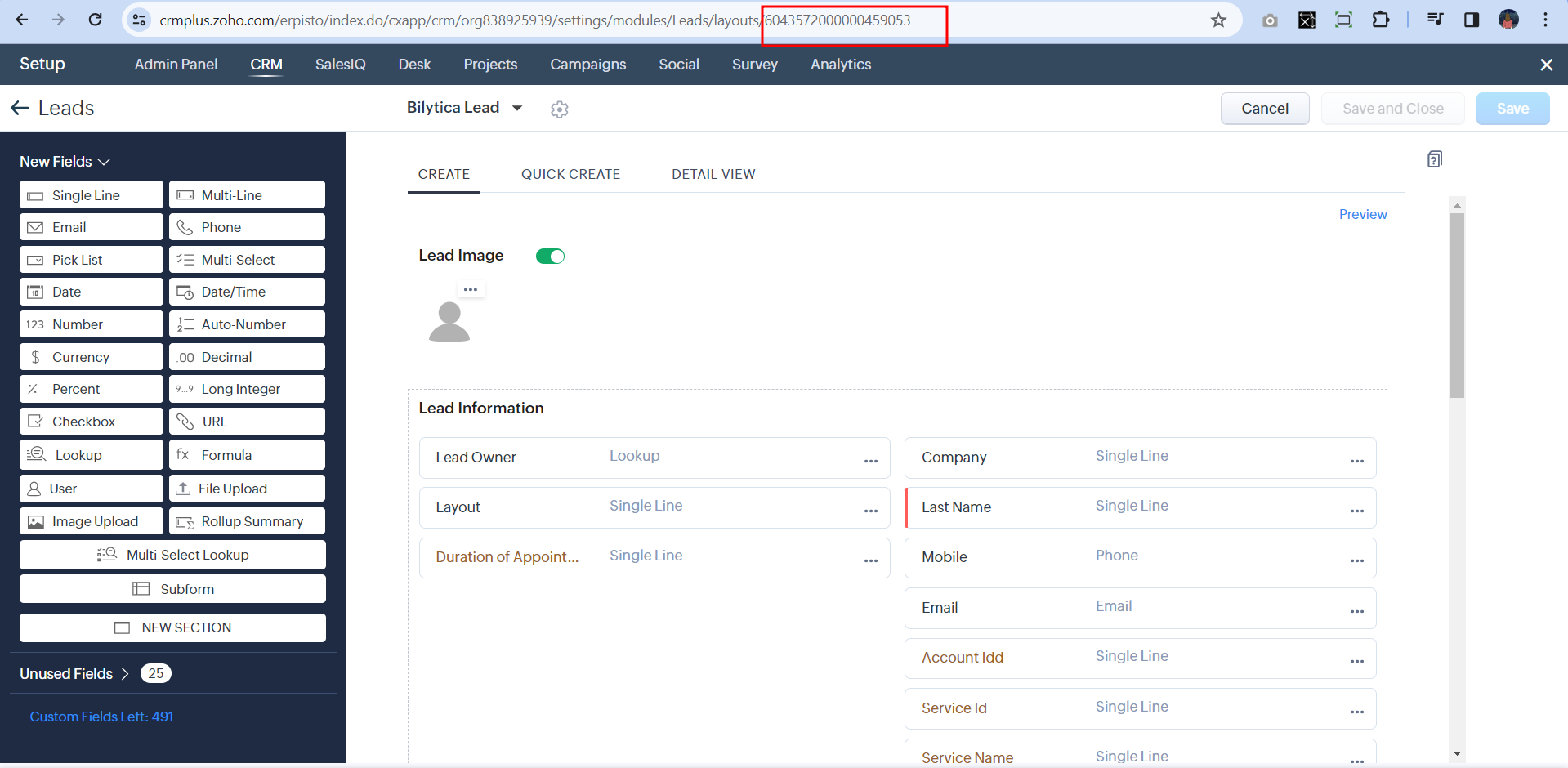
Task: Open the Analytics menu item
Action: 841,65
